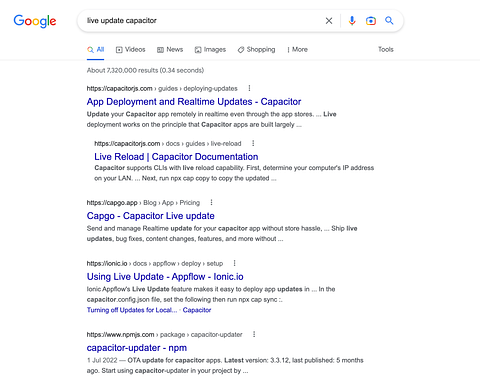Expand the More search filters menu
480x390 pixels.
coord(297,50)
